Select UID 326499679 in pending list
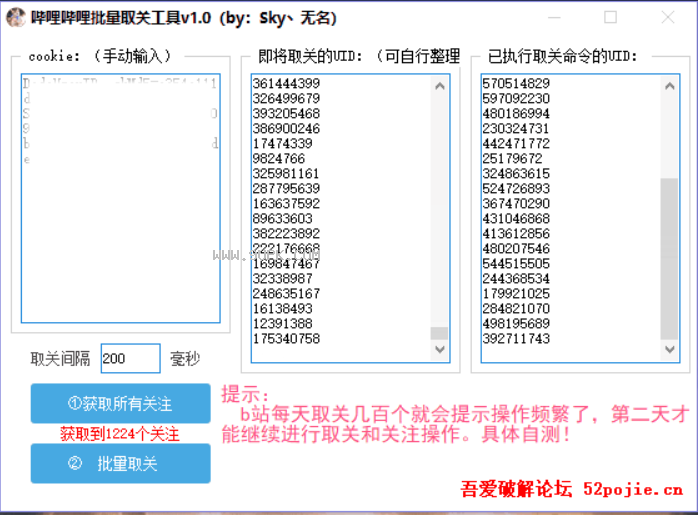The image size is (698, 515). click(286, 98)
